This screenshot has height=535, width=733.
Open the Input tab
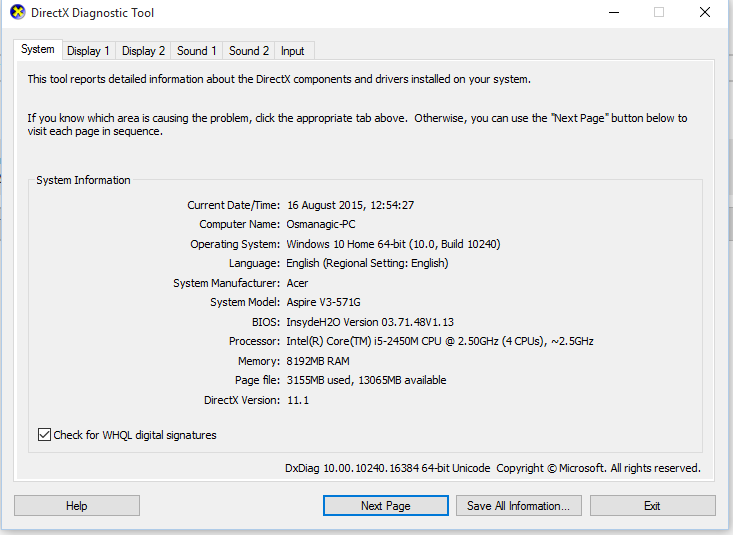293,51
